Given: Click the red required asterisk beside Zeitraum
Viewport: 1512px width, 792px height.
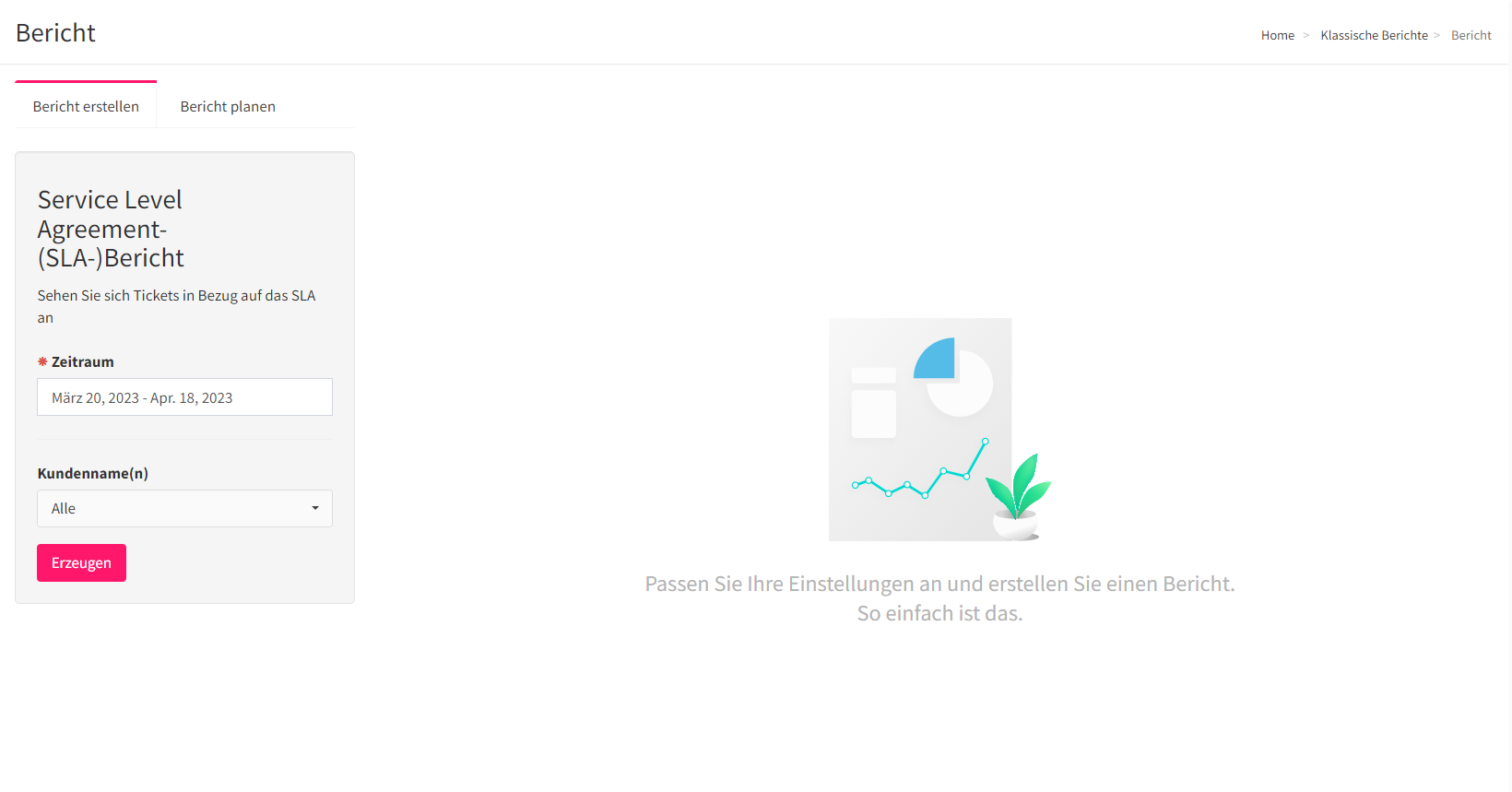Looking at the screenshot, I should tap(42, 361).
